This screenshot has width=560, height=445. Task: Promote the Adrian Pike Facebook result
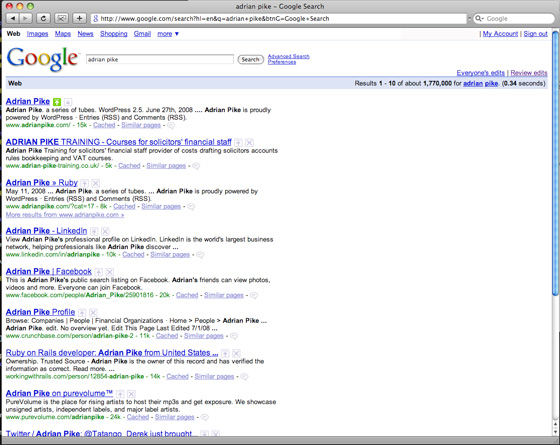[99, 272]
